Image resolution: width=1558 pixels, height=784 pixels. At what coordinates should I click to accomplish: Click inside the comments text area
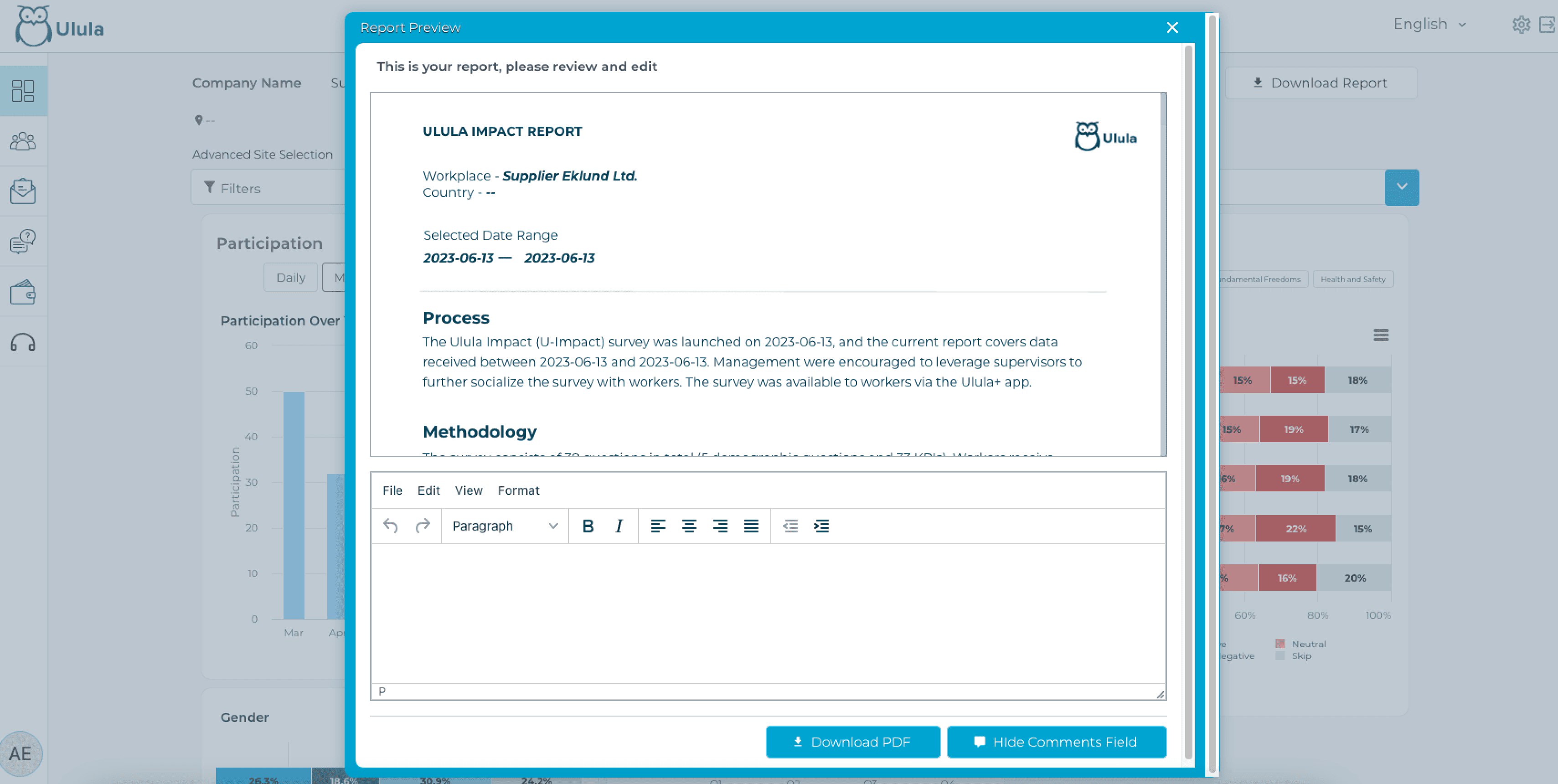[x=767, y=612]
